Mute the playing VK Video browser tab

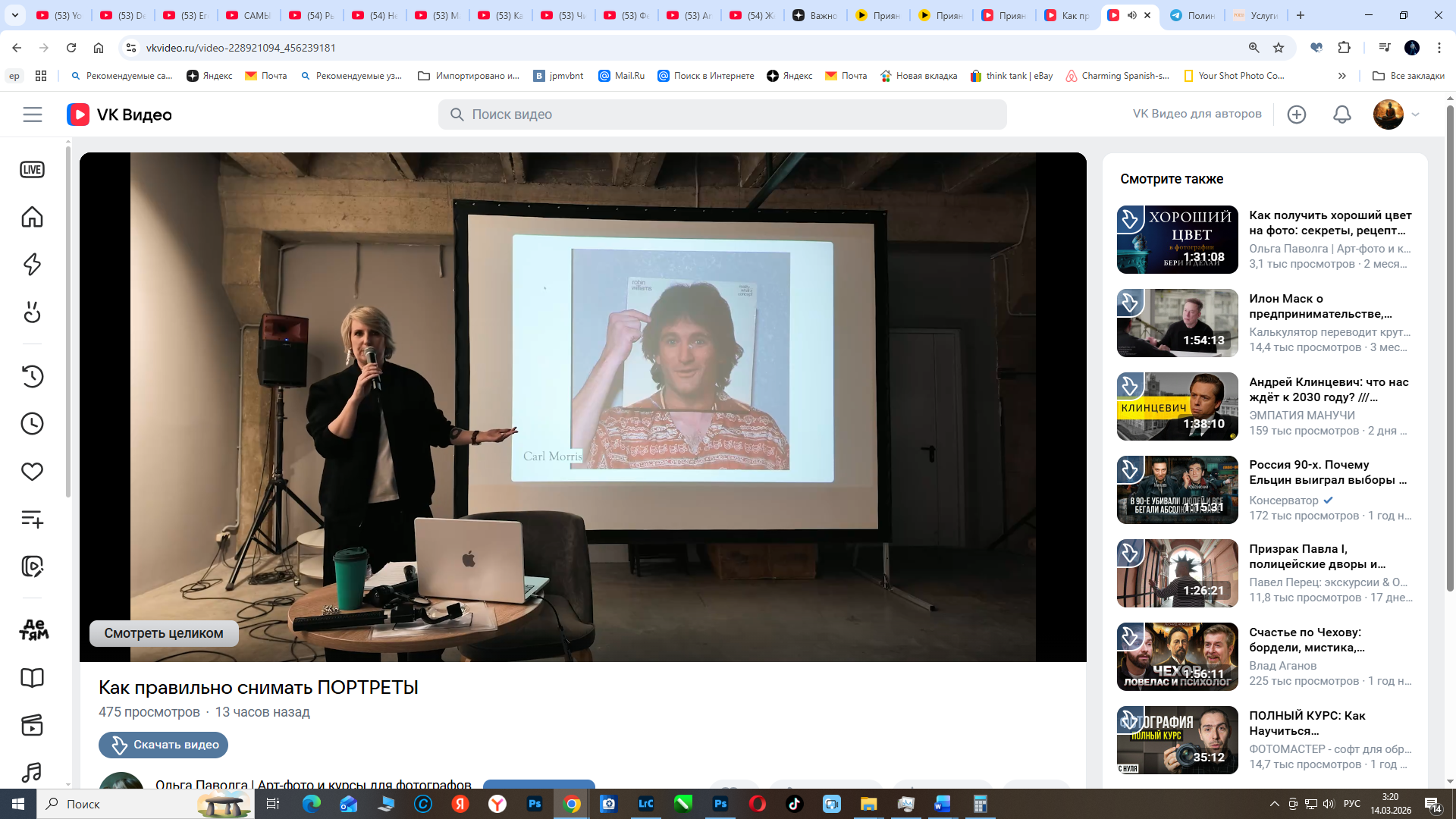point(1131,15)
